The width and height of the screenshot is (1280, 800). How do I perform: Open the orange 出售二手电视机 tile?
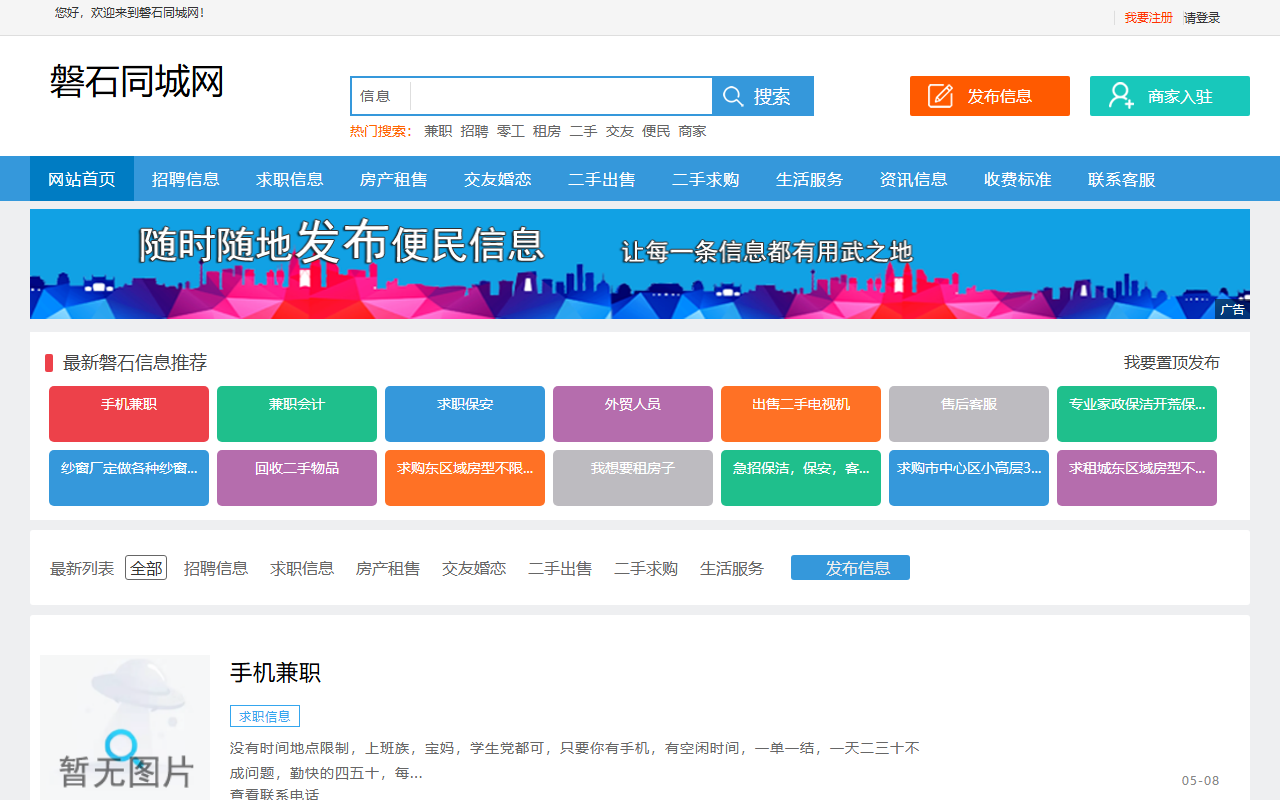[801, 414]
